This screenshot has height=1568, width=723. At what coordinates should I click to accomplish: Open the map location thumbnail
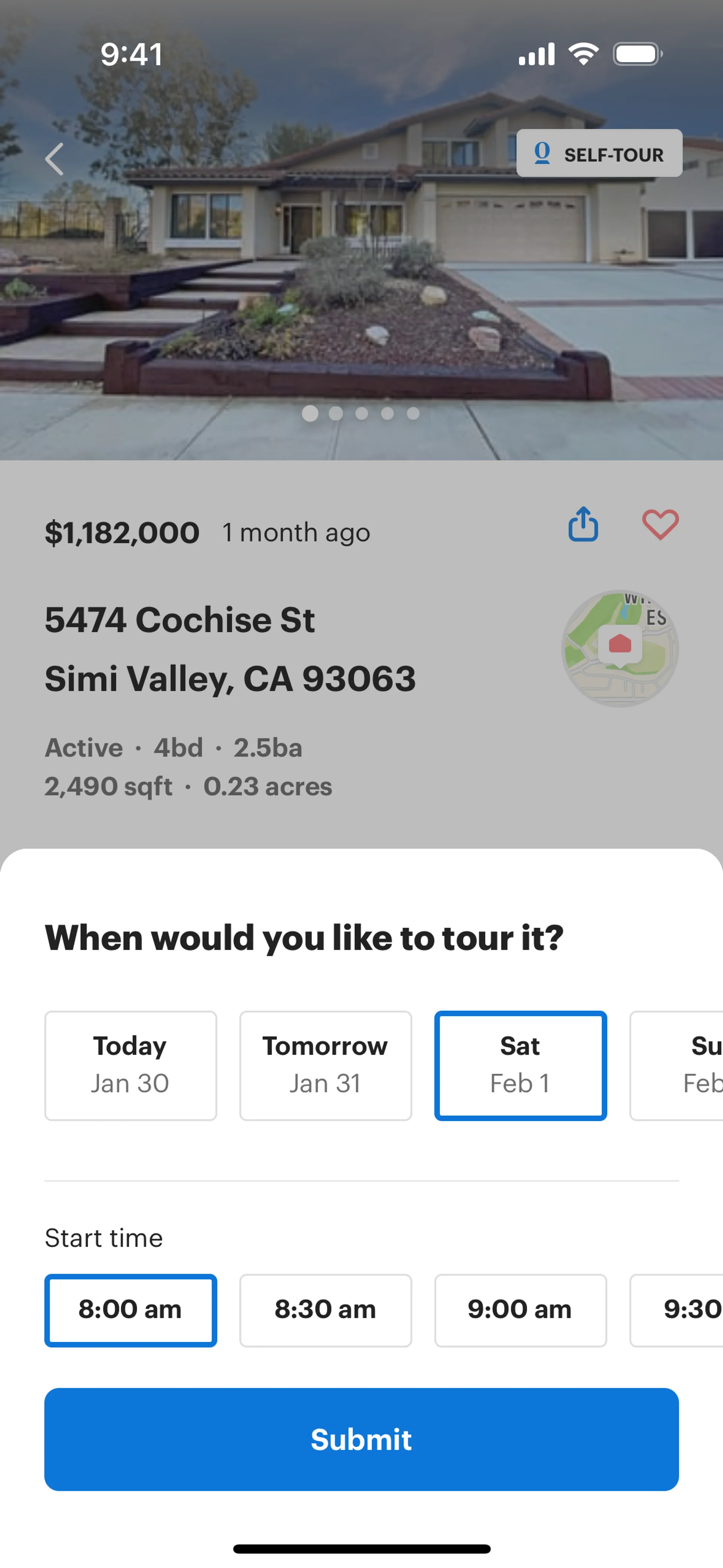tap(619, 648)
